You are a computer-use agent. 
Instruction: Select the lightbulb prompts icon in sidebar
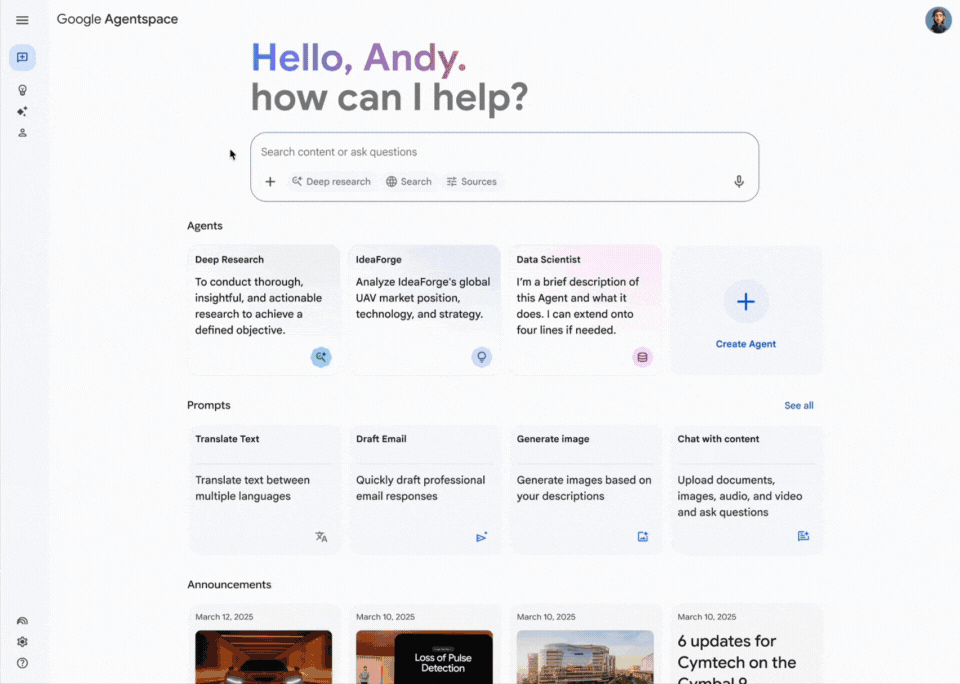pyautogui.click(x=22, y=89)
